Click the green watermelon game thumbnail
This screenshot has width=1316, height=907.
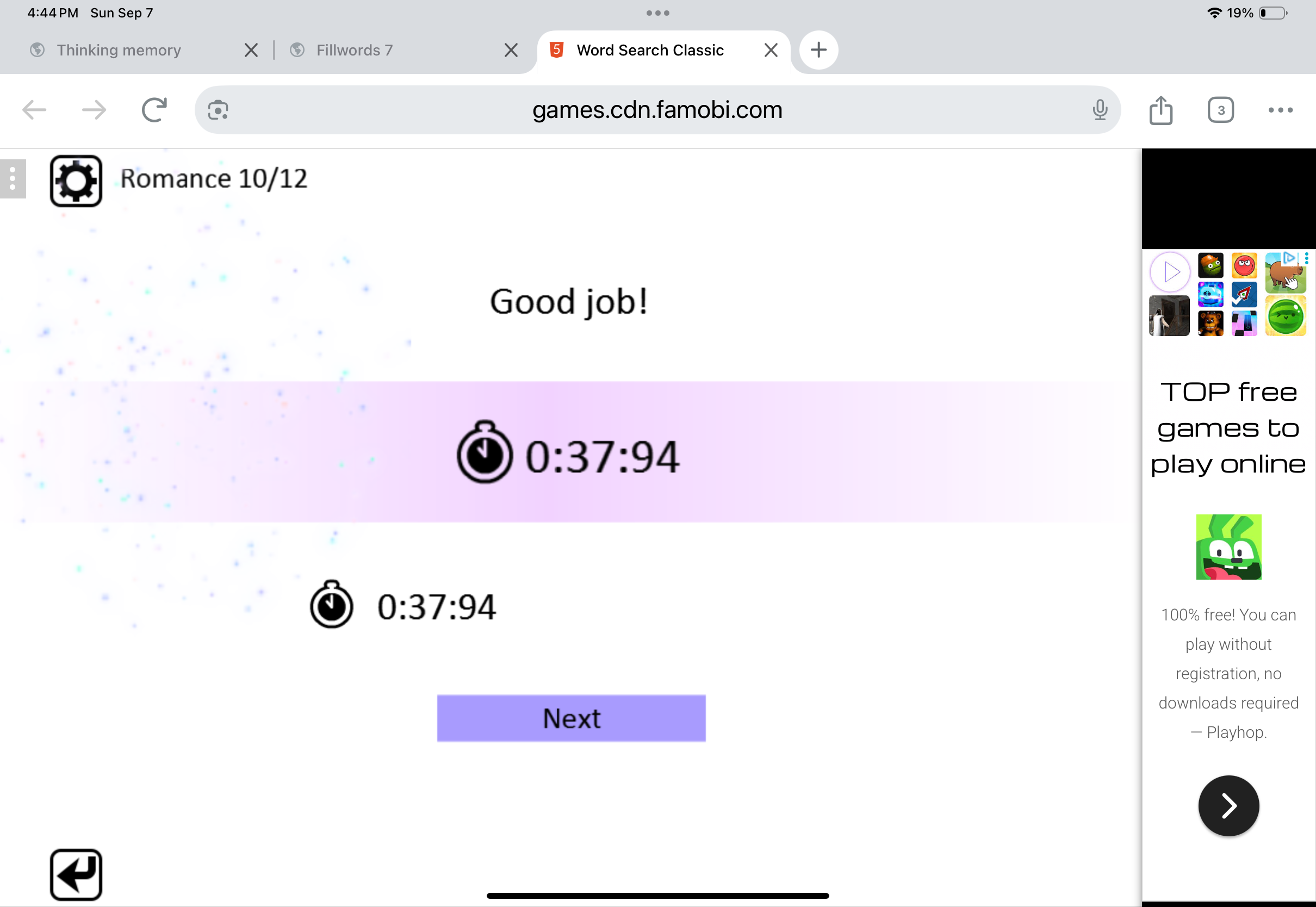coord(1286,316)
